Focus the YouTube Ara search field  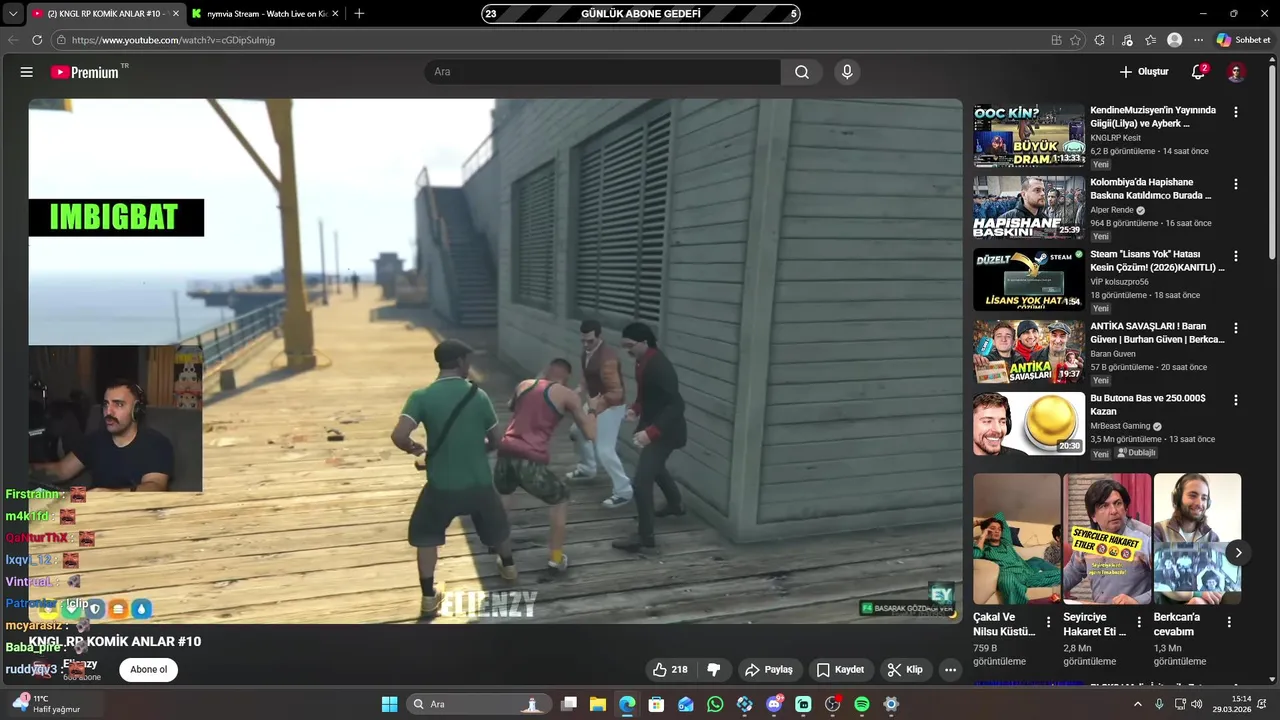click(603, 72)
